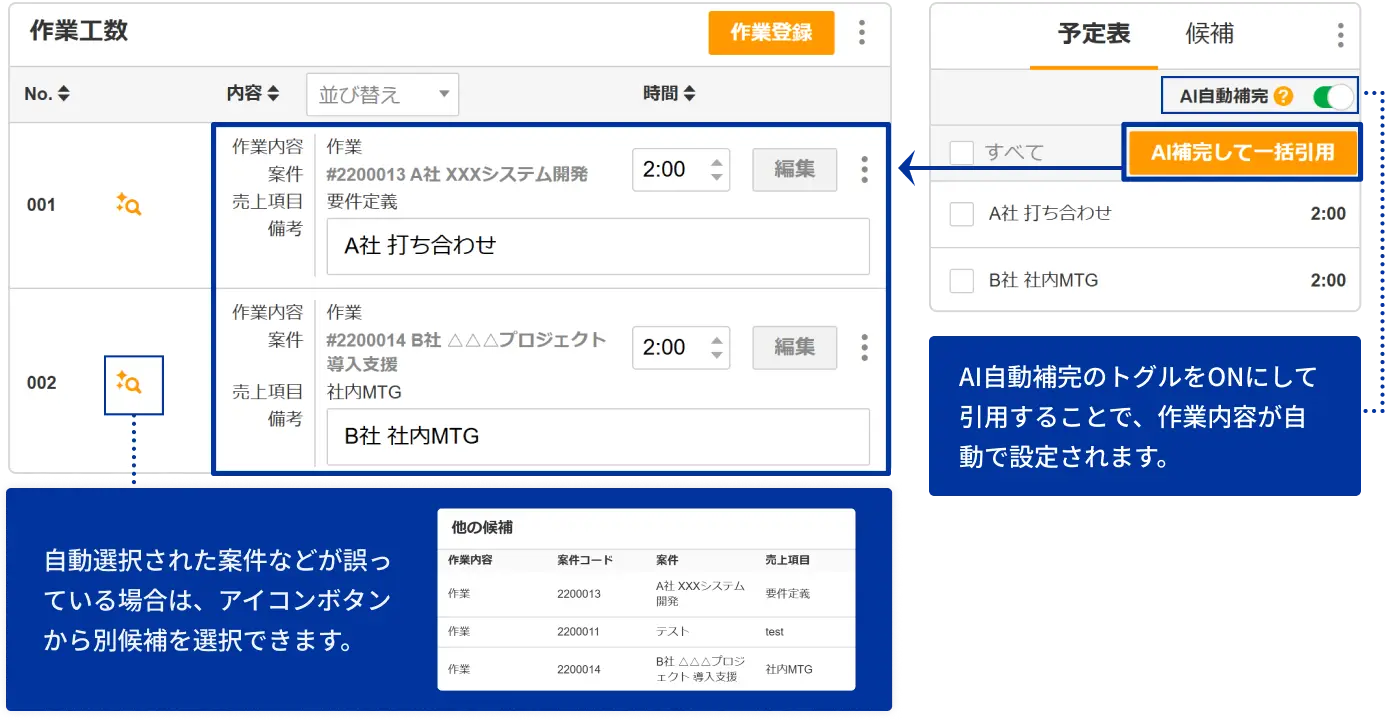Check the B社 社内MTG schedule checkbox
Viewport: 1400px width, 720px height.
coord(961,281)
